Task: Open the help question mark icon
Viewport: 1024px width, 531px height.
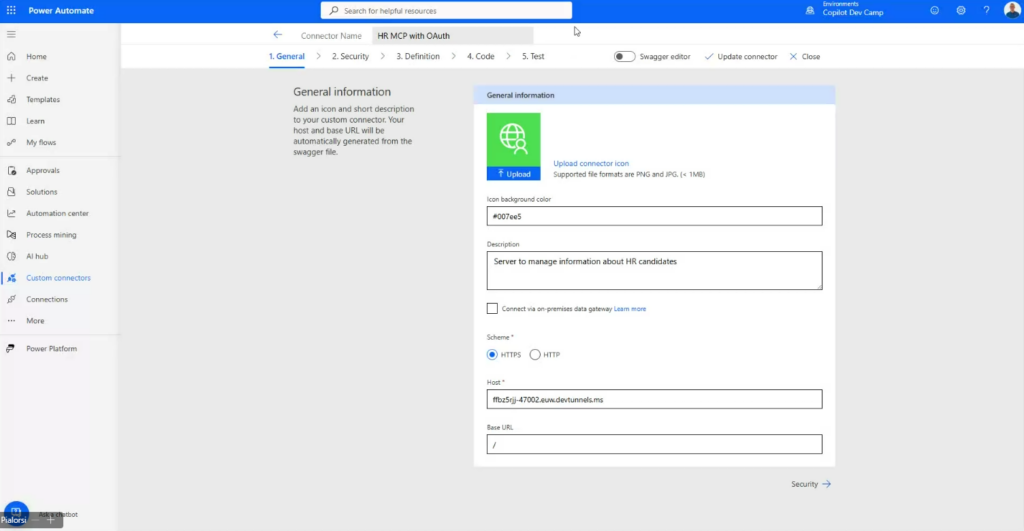Action: point(986,10)
